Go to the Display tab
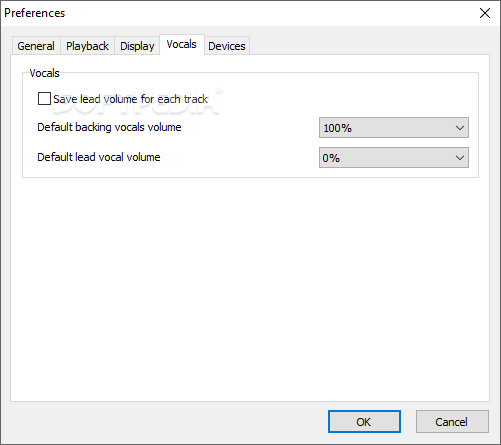The height and width of the screenshot is (445, 501). [137, 46]
